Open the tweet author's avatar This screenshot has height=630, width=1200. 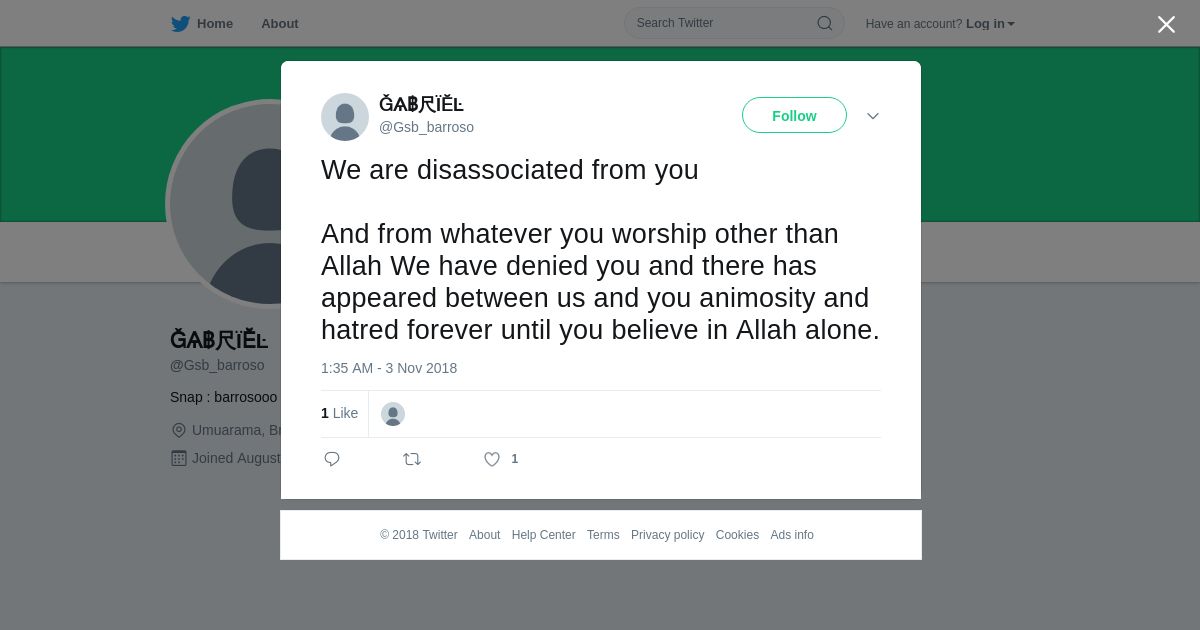(345, 117)
